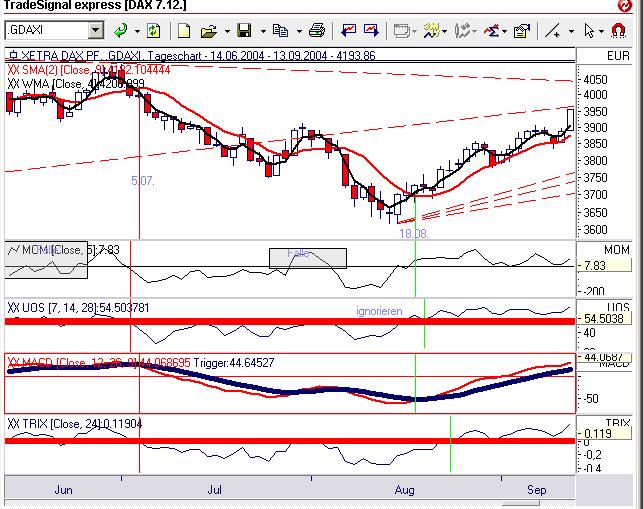Click the red horizontal band in UOS panel
Screen dimensions: 644x509
(x=290, y=321)
